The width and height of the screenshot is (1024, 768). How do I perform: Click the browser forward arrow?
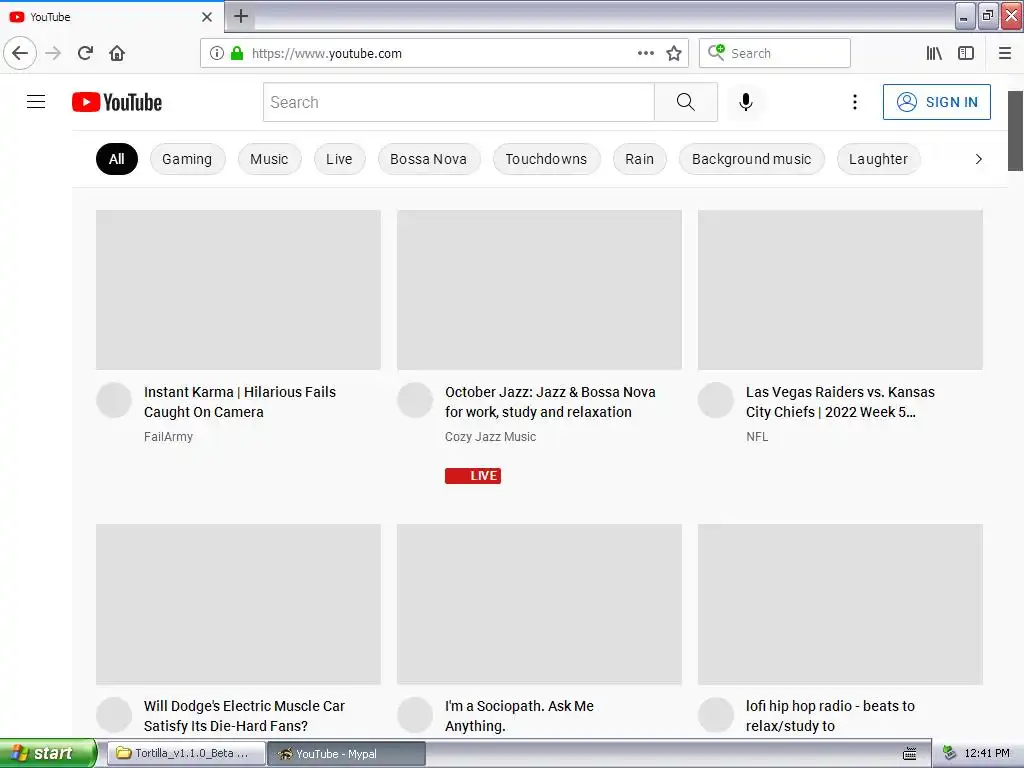[53, 54]
